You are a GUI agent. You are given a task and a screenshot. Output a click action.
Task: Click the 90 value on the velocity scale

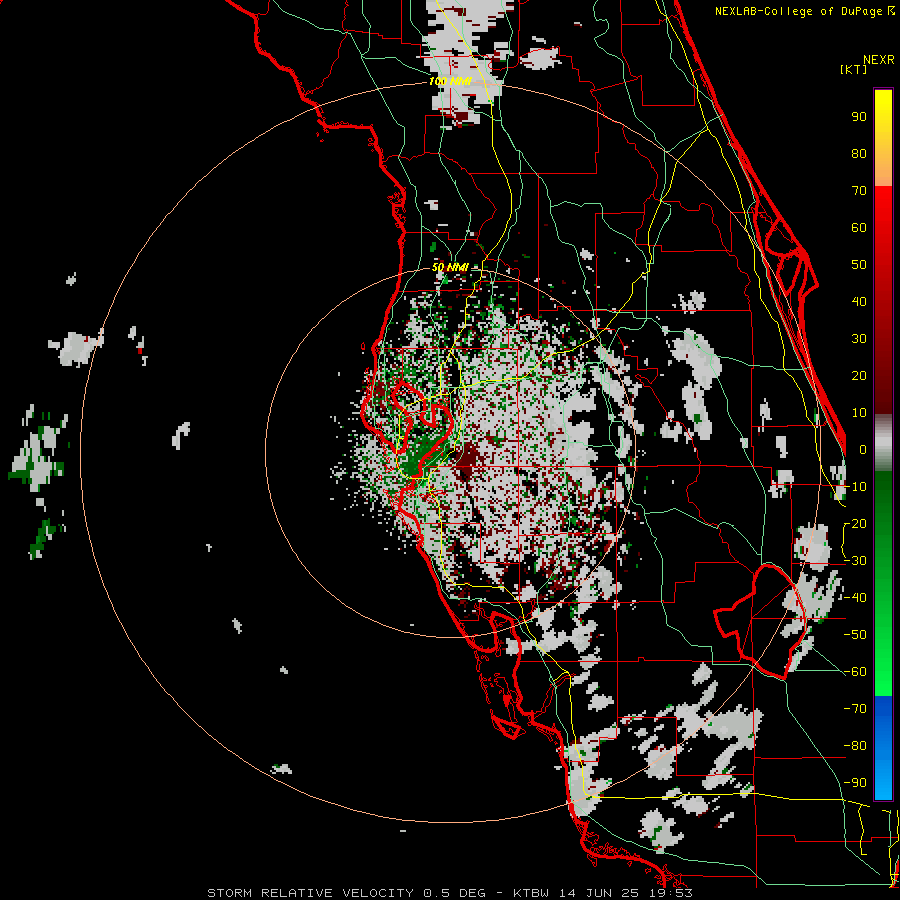pyautogui.click(x=859, y=117)
